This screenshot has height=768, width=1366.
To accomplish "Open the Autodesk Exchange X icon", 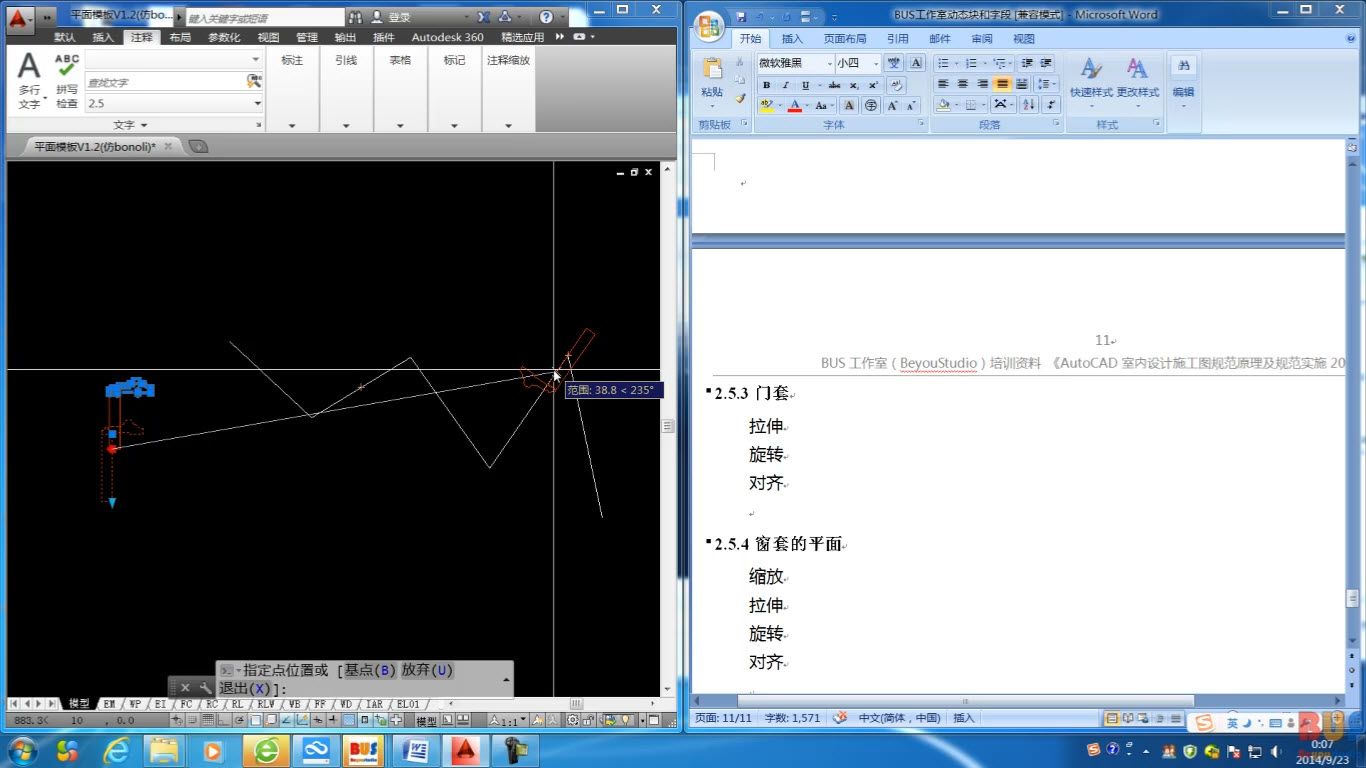I will (x=483, y=17).
